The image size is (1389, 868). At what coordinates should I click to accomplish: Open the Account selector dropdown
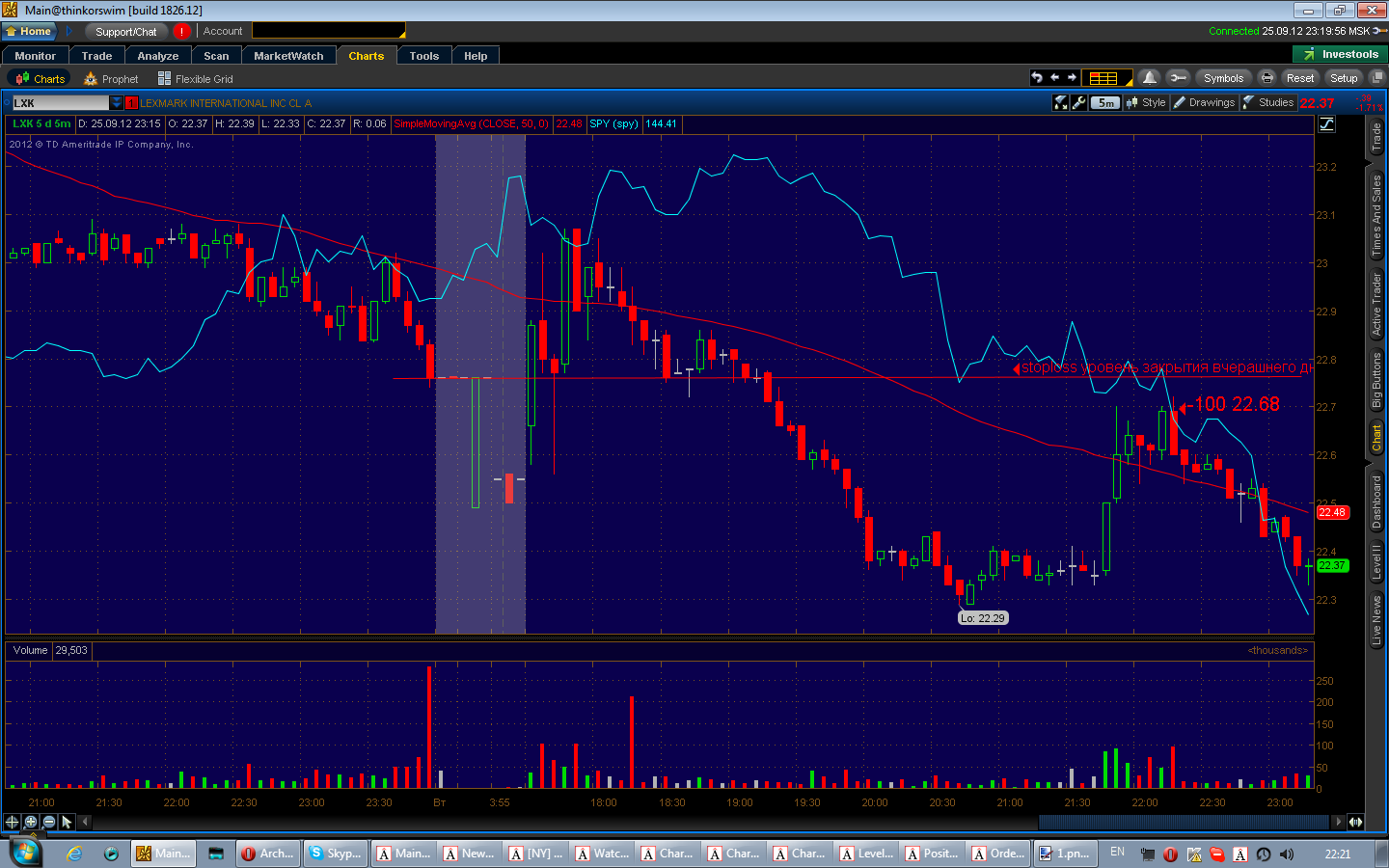328,31
